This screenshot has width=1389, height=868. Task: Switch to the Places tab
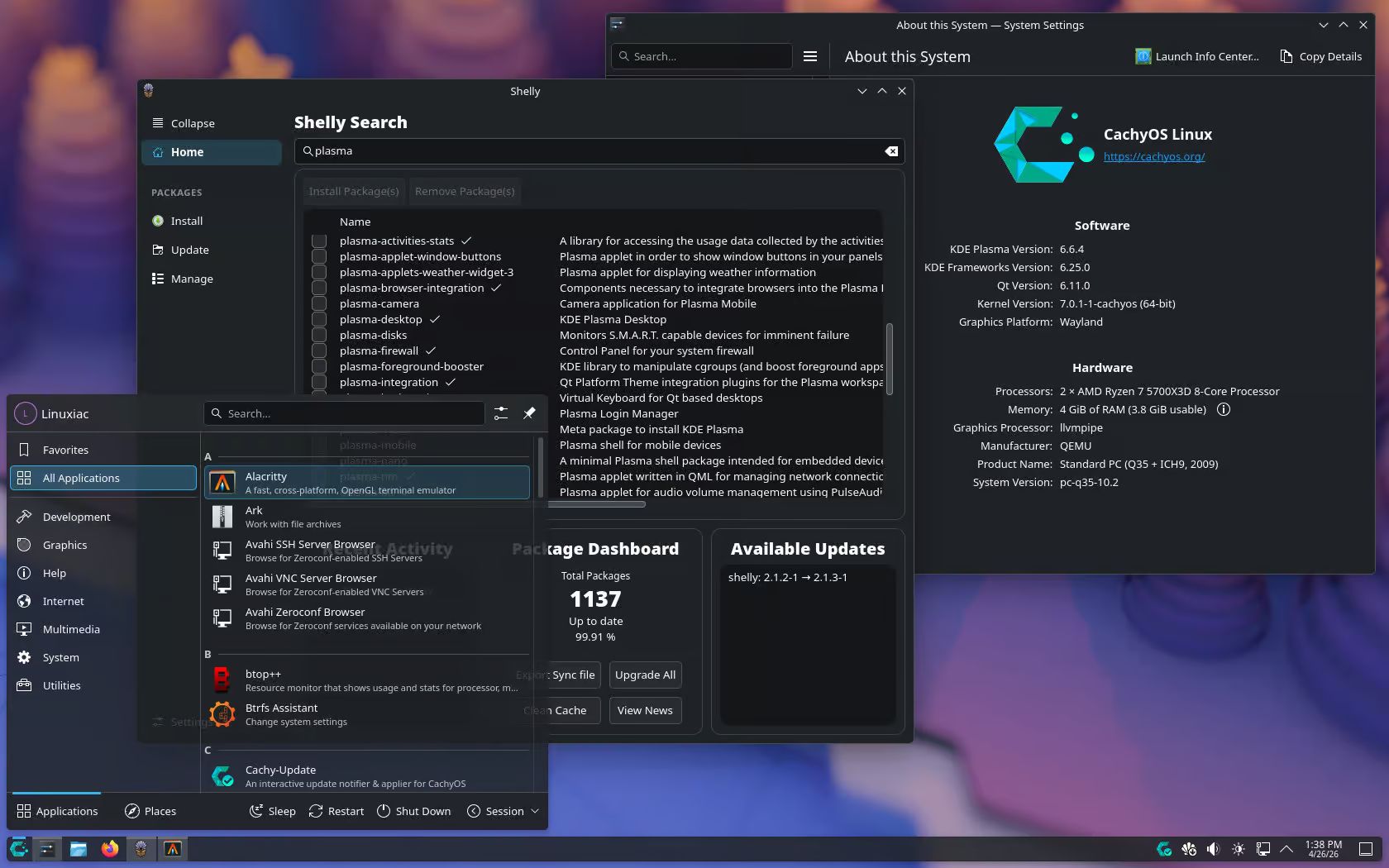150,812
